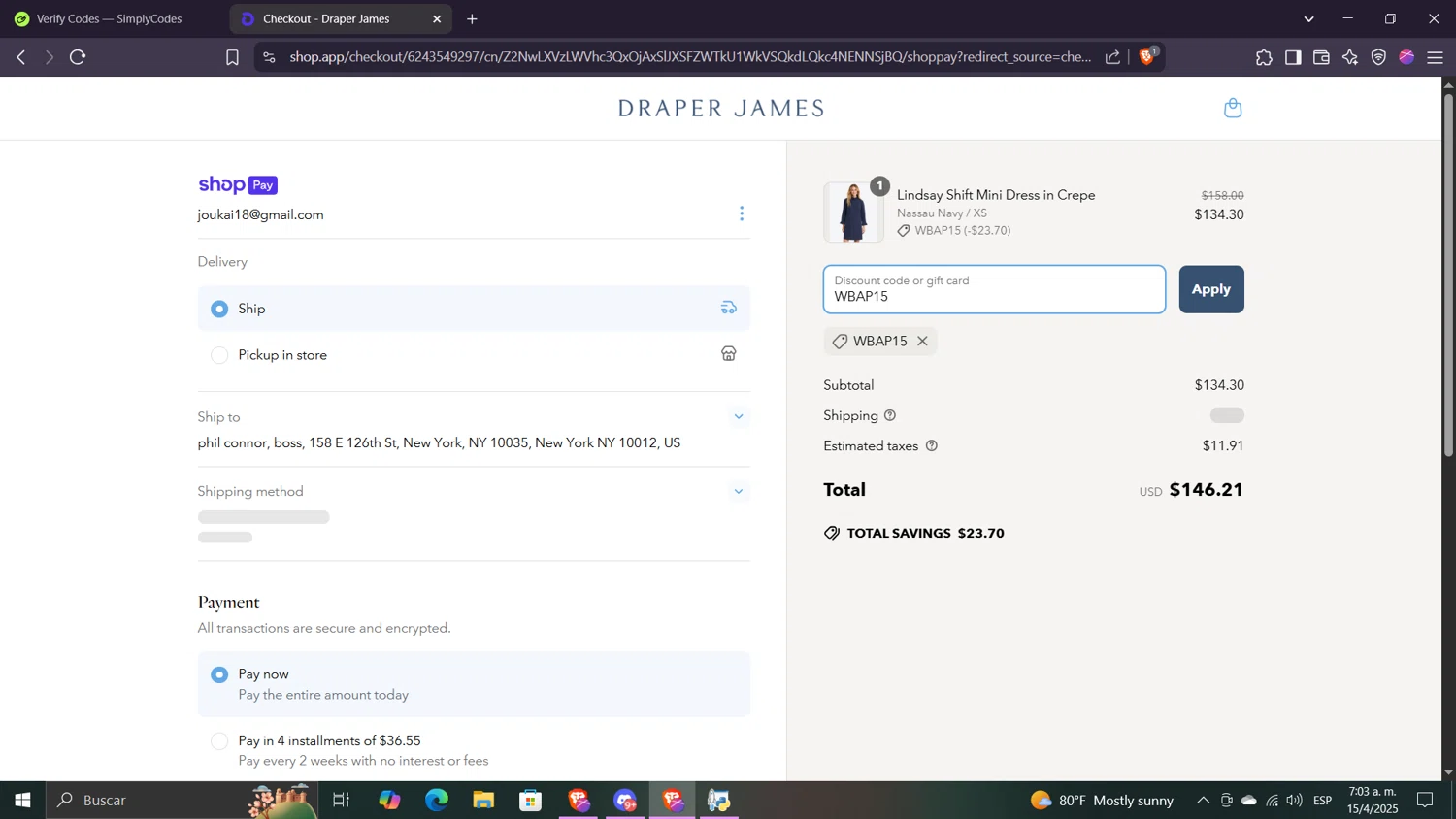This screenshot has height=819, width=1456.
Task: Remove the WBAP15 discount tag
Action: 922,342
